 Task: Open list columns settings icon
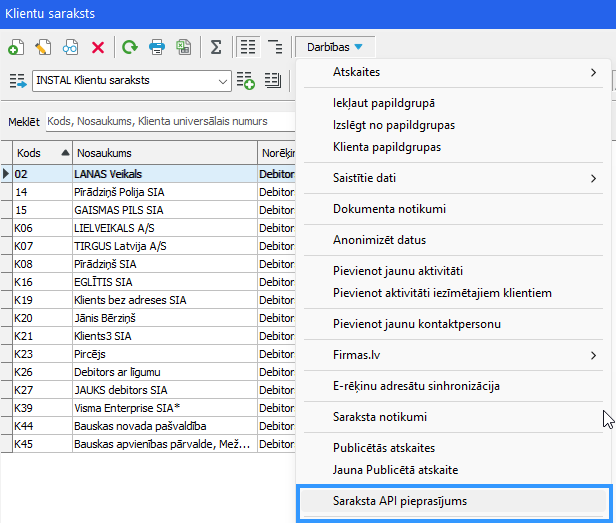[x=273, y=81]
